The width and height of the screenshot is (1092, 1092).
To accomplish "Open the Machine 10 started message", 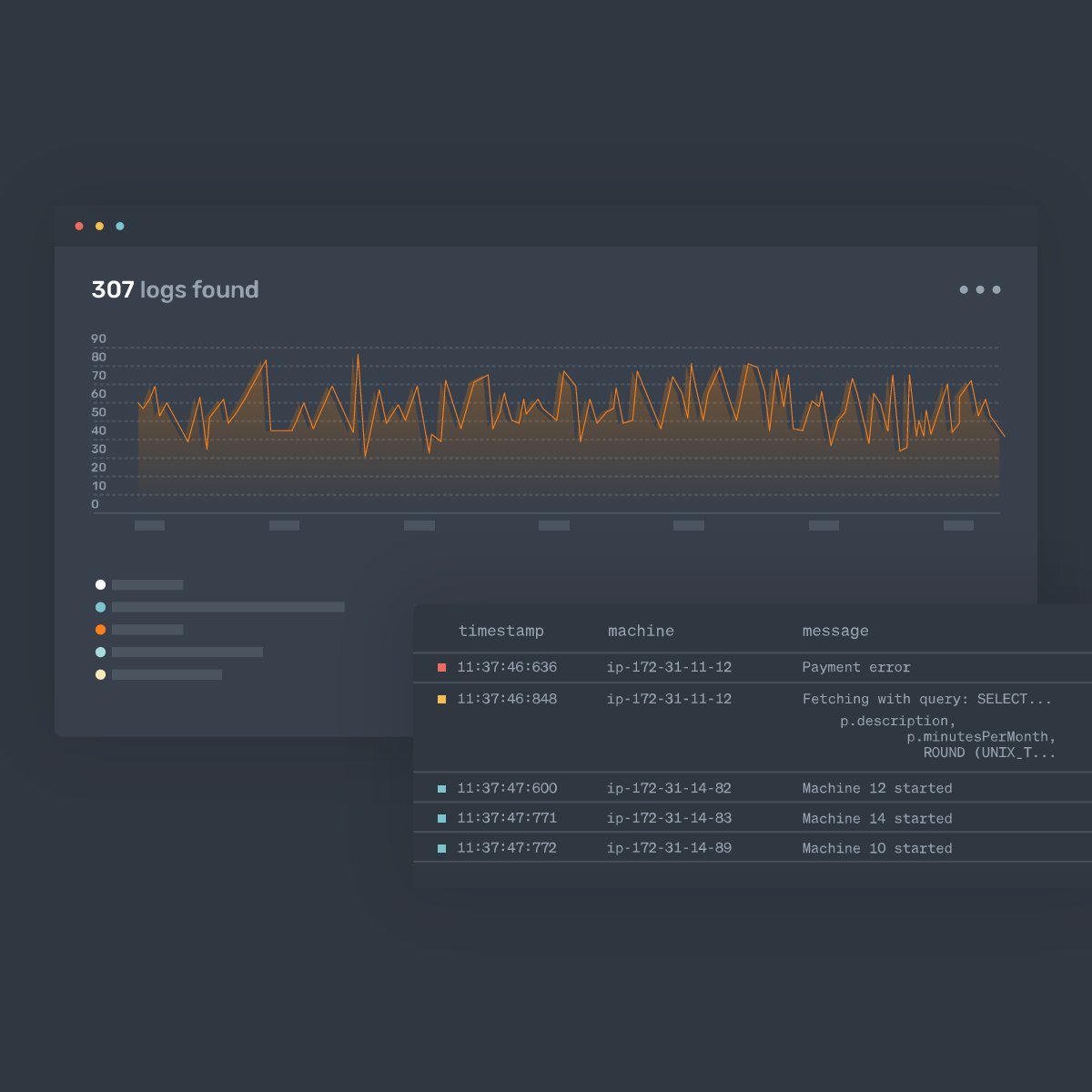I will (x=877, y=848).
